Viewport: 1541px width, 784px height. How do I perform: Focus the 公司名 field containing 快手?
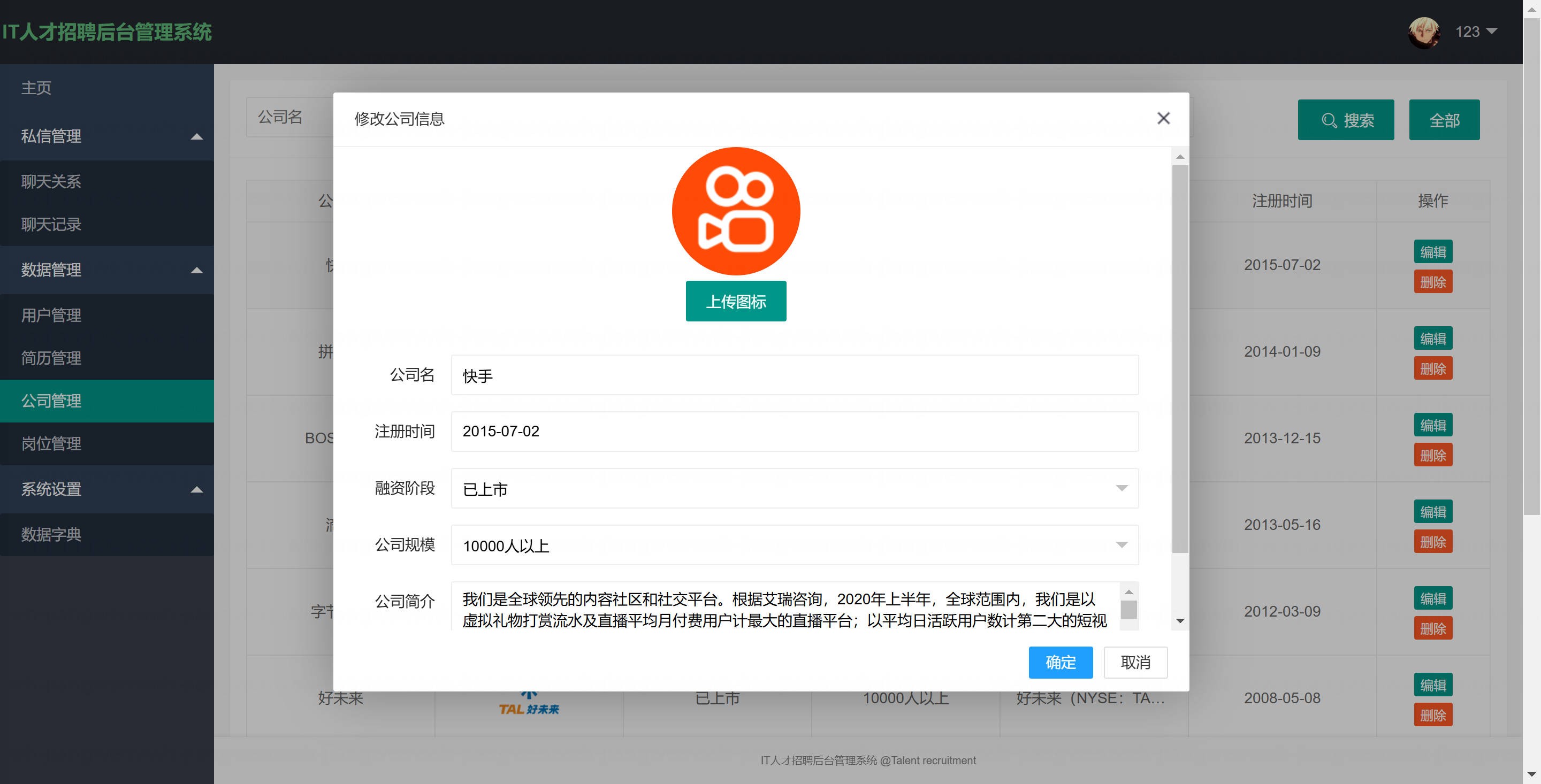coord(795,375)
